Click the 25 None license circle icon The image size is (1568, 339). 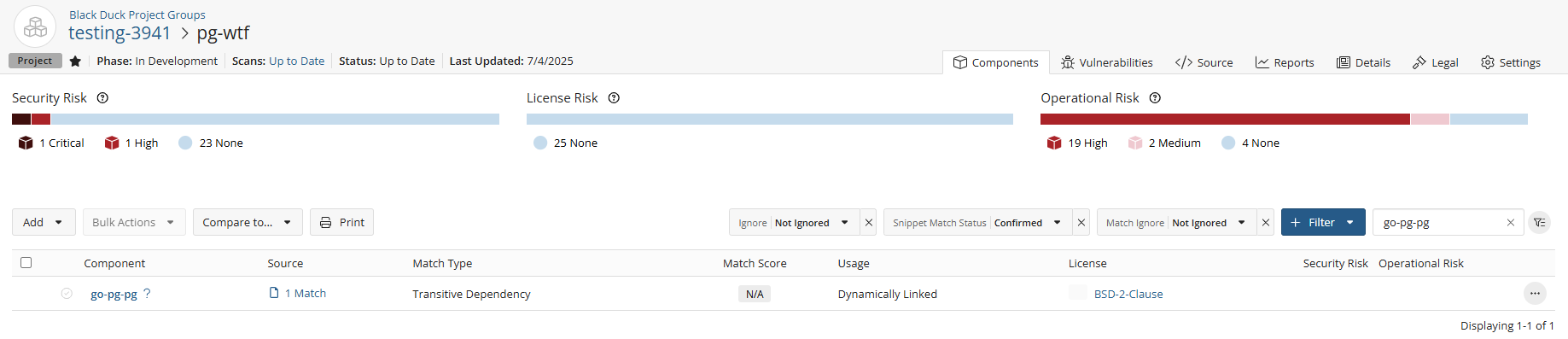click(540, 143)
